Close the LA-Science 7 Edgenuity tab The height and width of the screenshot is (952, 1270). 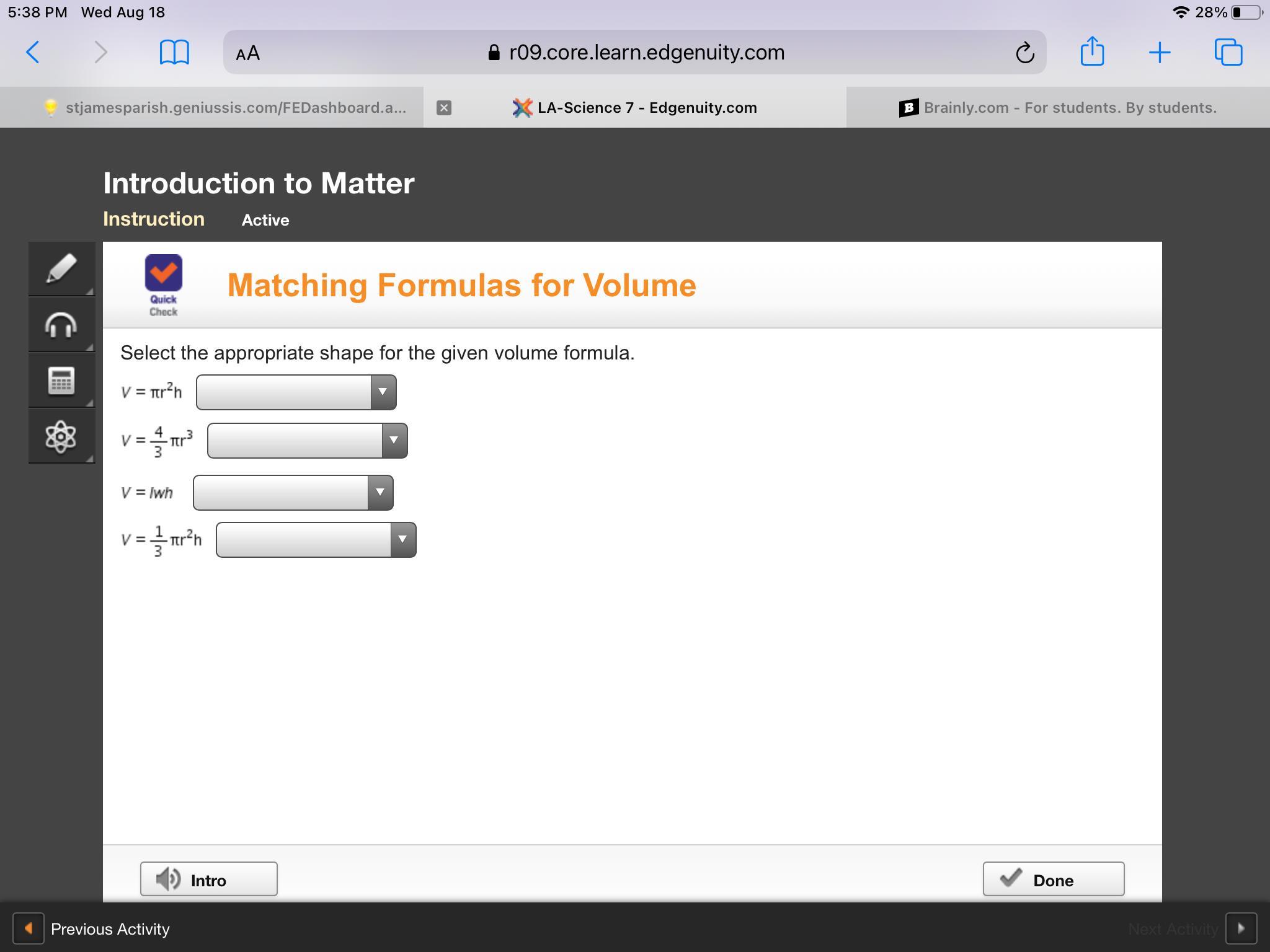click(x=443, y=108)
